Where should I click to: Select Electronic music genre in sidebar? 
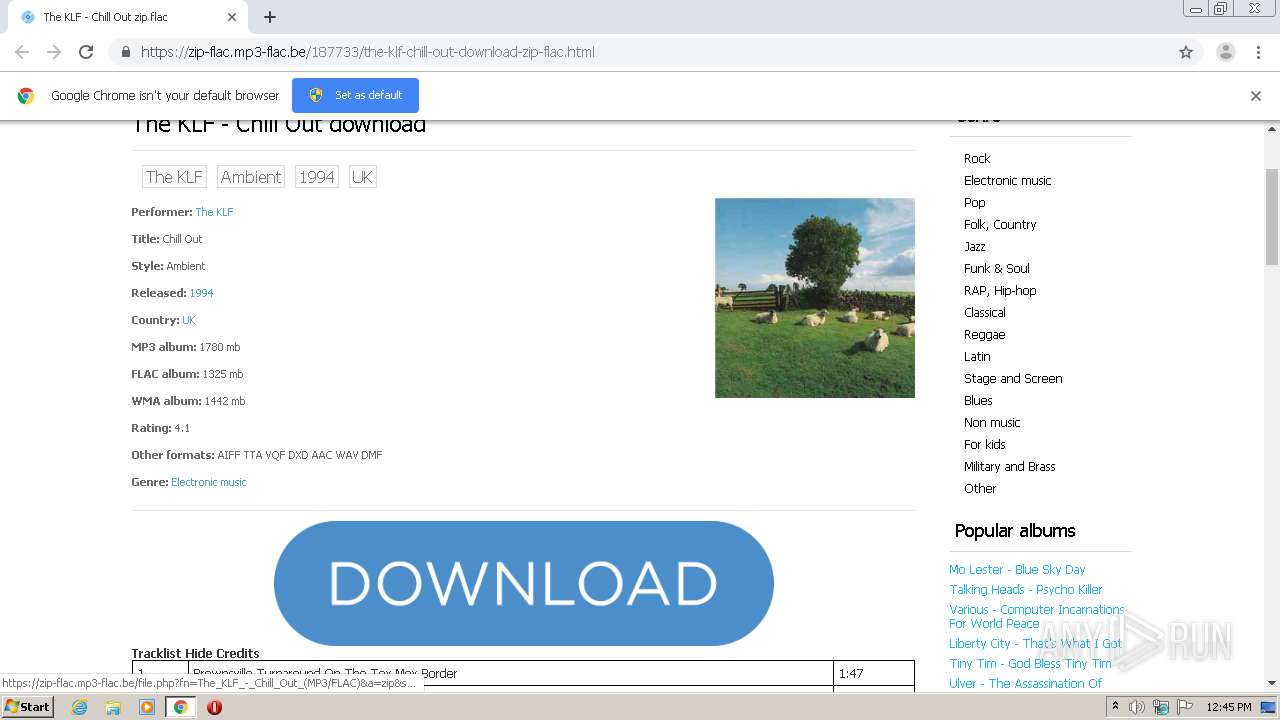point(1008,180)
